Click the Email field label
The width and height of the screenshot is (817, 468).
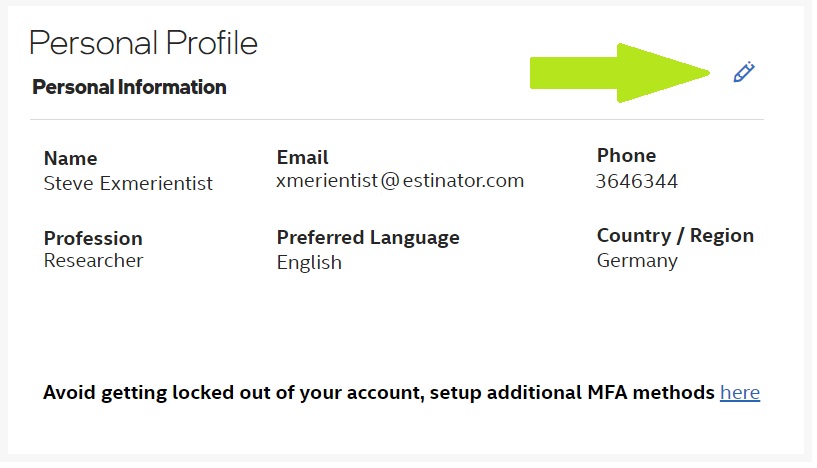(302, 157)
